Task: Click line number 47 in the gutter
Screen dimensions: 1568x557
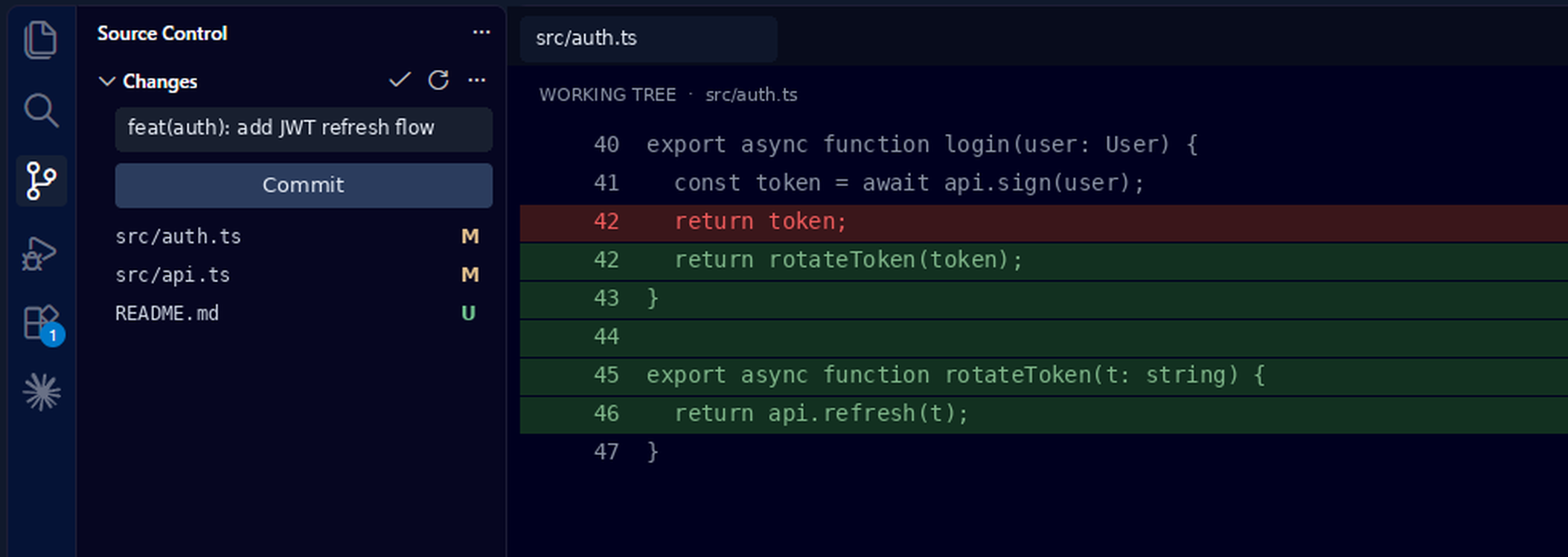Action: pos(606,452)
